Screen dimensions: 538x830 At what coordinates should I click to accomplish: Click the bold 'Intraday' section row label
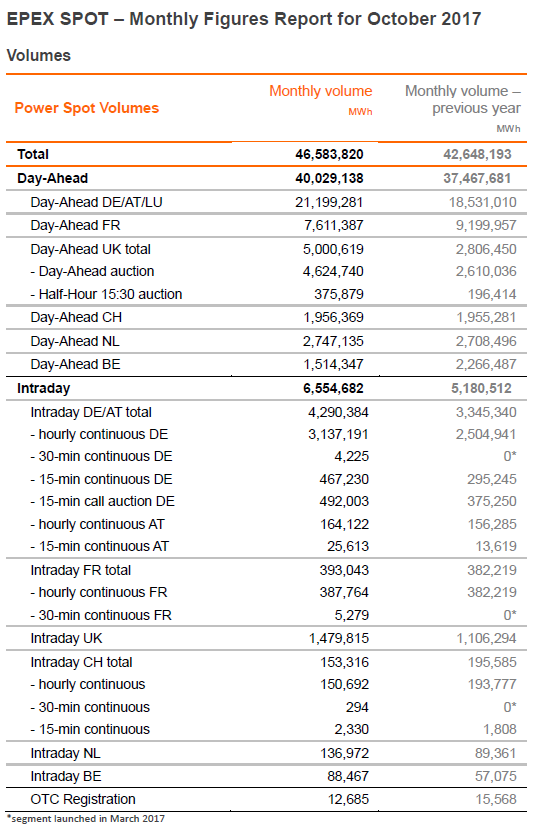[x=43, y=388]
